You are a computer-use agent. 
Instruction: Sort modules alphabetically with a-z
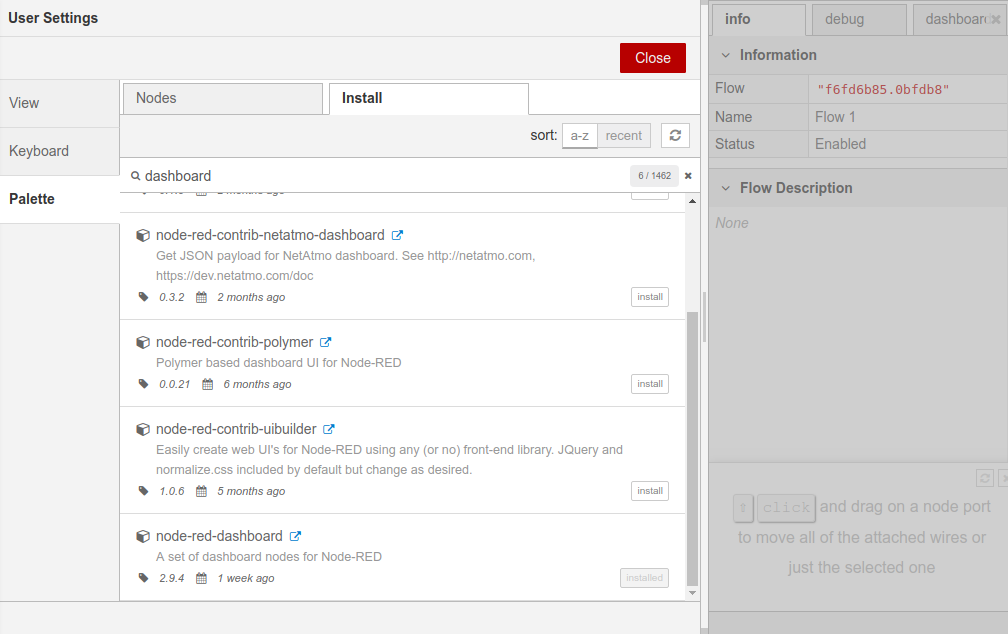(x=580, y=136)
